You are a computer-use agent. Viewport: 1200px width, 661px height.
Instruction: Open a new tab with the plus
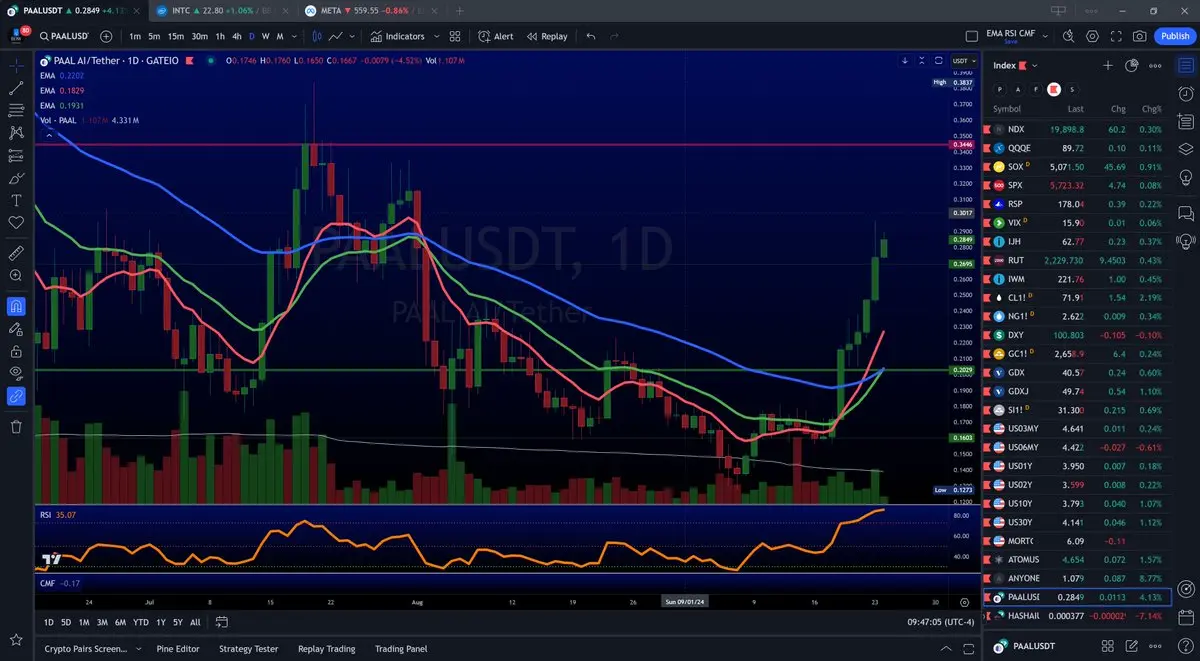pyautogui.click(x=459, y=10)
